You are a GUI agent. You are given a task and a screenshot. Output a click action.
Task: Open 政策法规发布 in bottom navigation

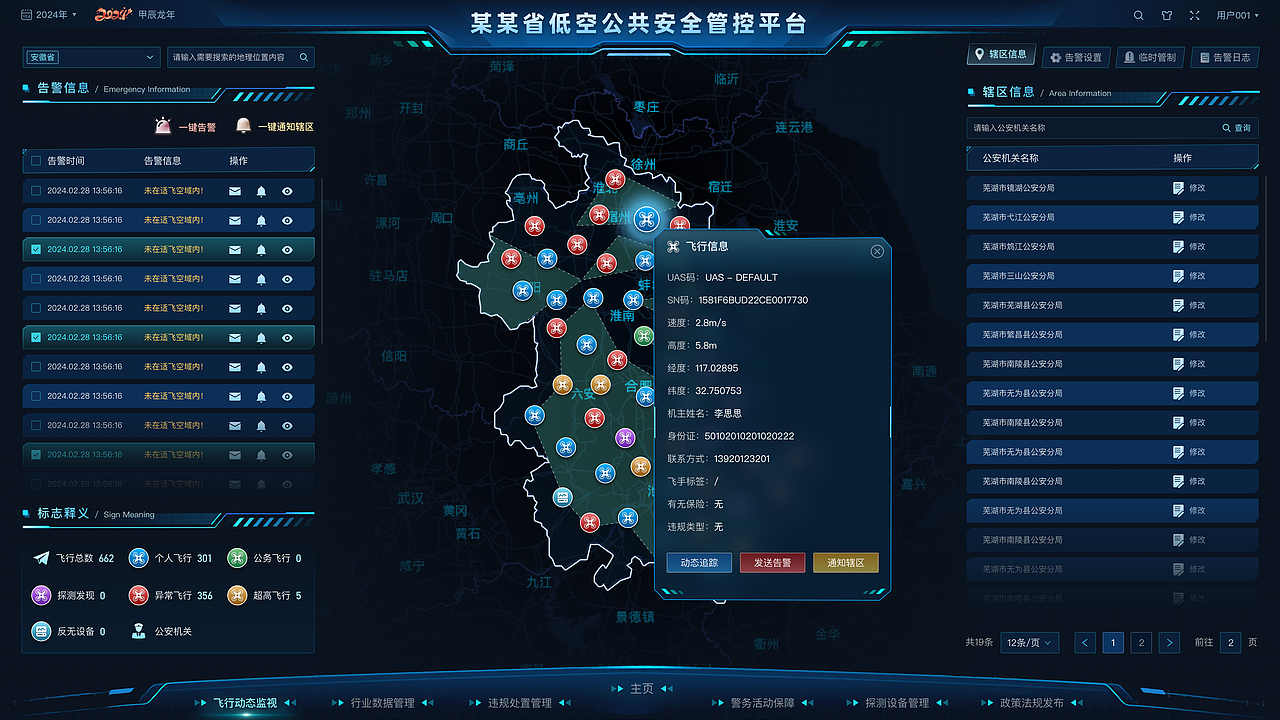coord(1032,703)
